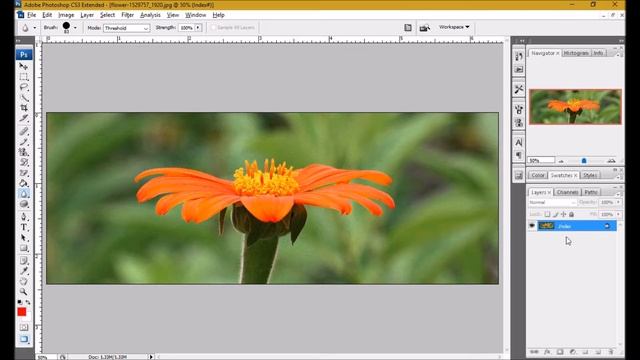Select the Magic Wand tool

24,98
